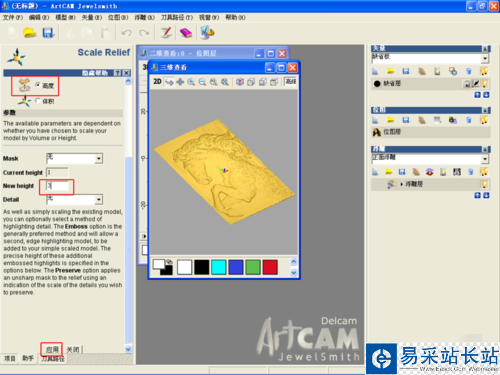The height and width of the screenshot is (375, 500).
Task: Open the purple help book icon
Action: tap(186, 33)
